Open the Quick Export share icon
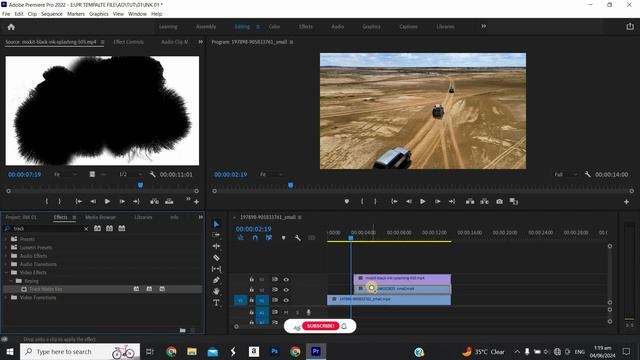 [630, 27]
